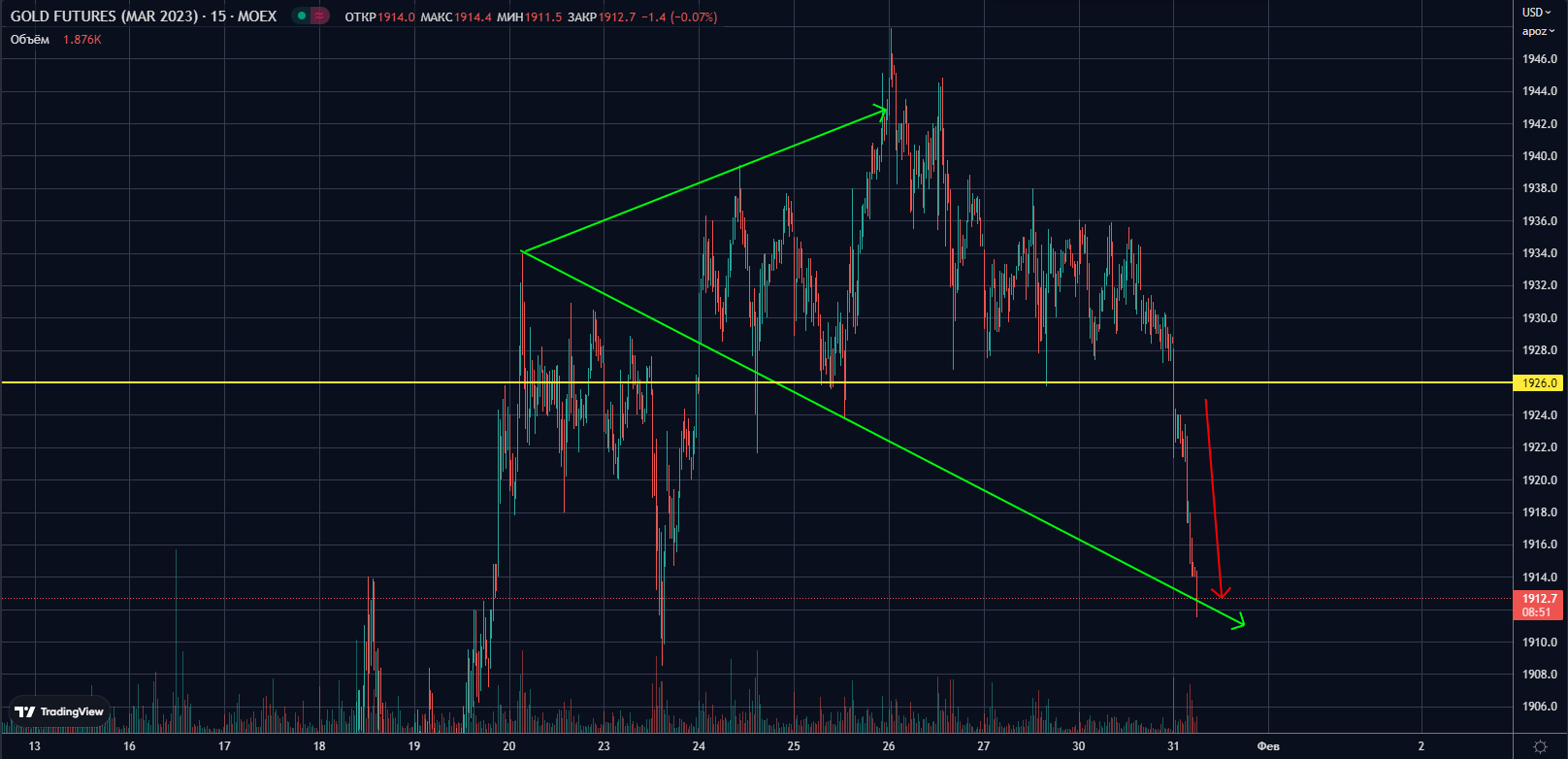Open the USD currency dropdown

point(1536,13)
